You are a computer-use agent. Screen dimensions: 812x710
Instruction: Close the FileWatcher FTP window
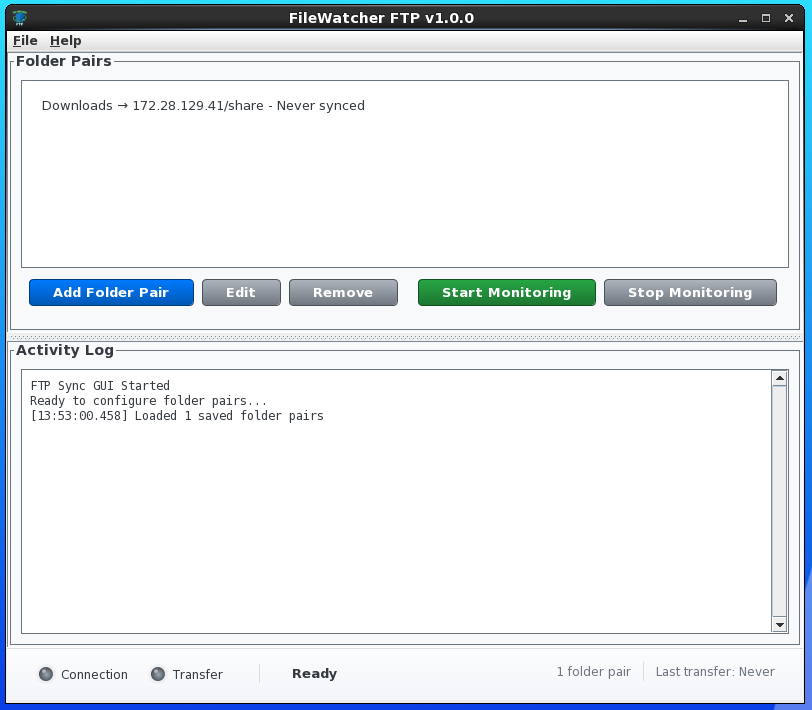[x=789, y=18]
